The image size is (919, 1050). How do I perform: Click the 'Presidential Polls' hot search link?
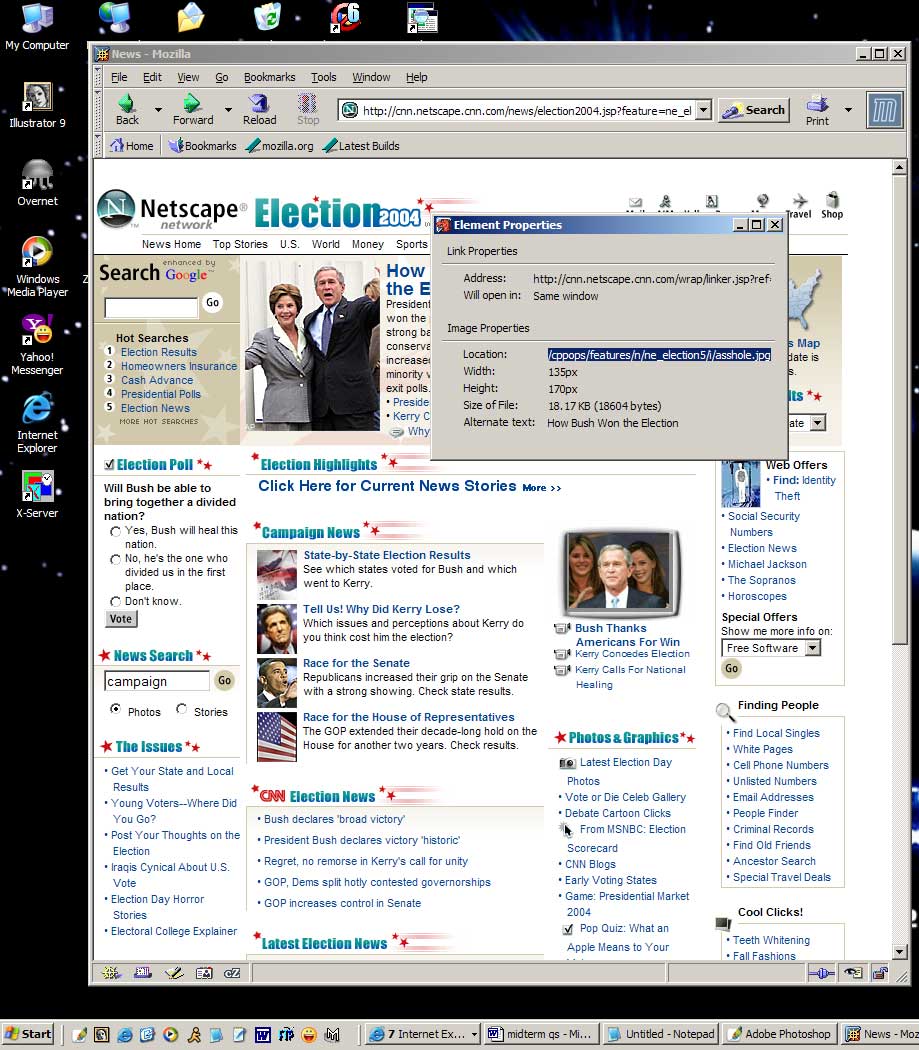coord(161,394)
